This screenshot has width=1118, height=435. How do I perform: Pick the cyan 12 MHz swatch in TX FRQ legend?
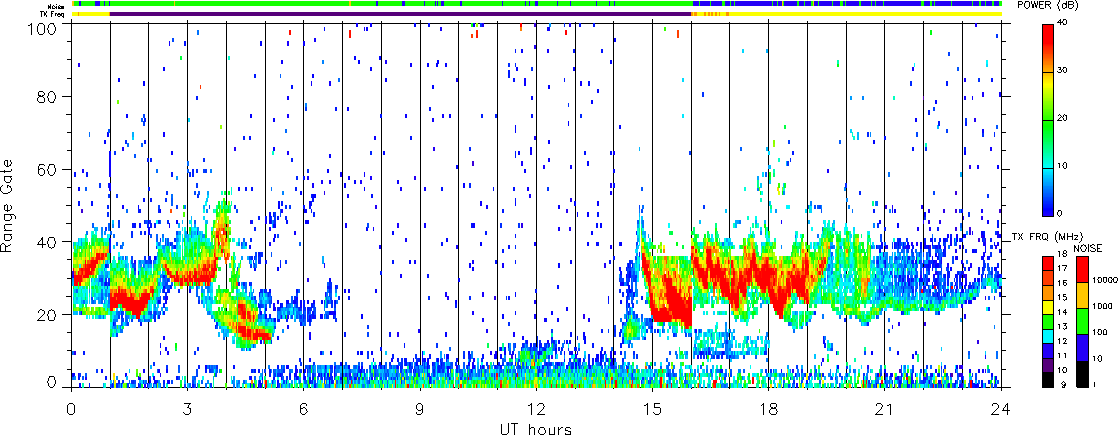1048,337
